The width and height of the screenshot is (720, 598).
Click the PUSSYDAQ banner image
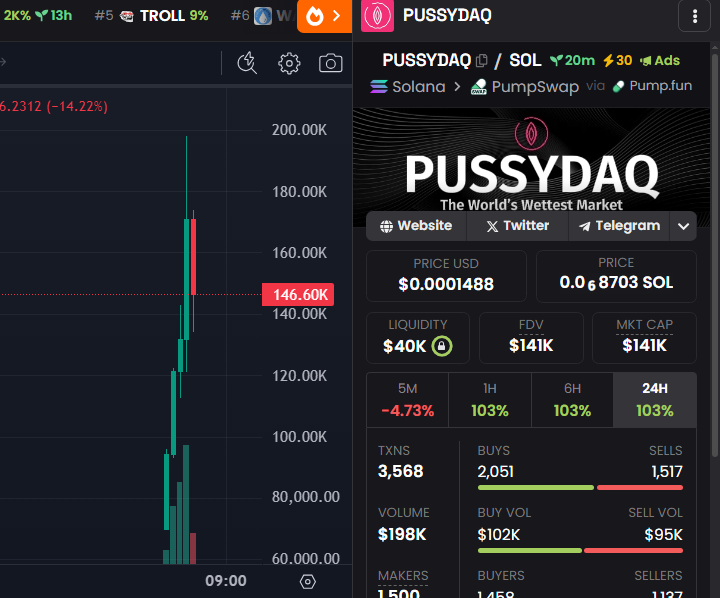point(531,161)
